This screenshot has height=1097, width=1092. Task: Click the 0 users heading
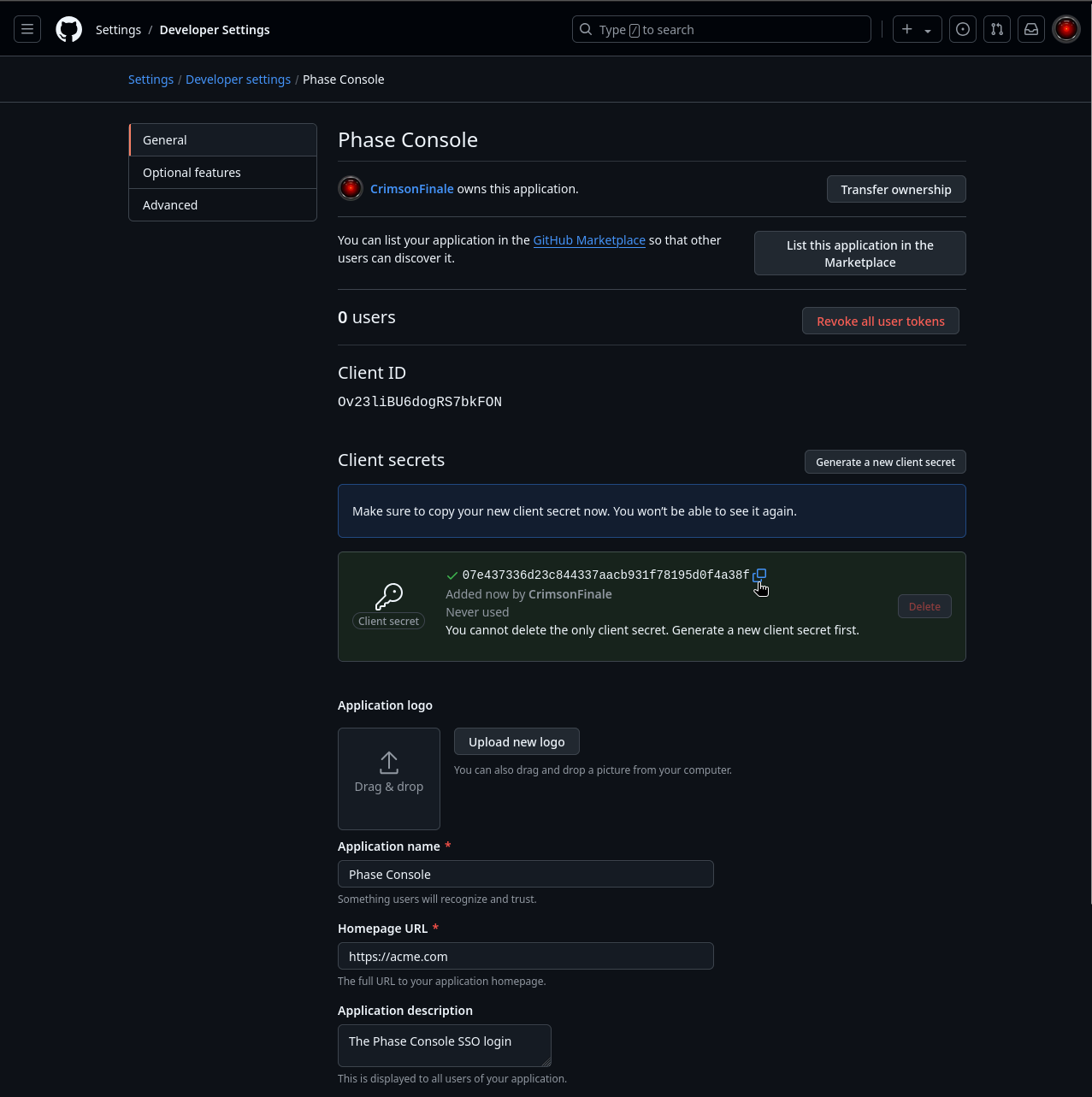[x=367, y=317]
